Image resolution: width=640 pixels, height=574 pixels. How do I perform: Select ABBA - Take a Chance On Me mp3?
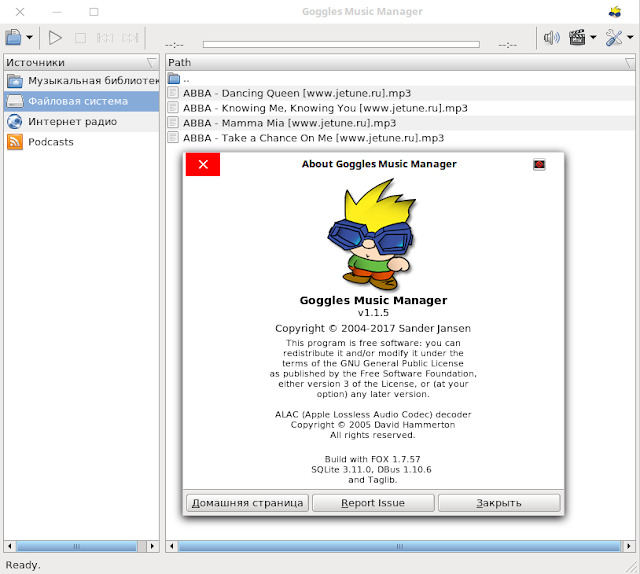[x=400, y=138]
